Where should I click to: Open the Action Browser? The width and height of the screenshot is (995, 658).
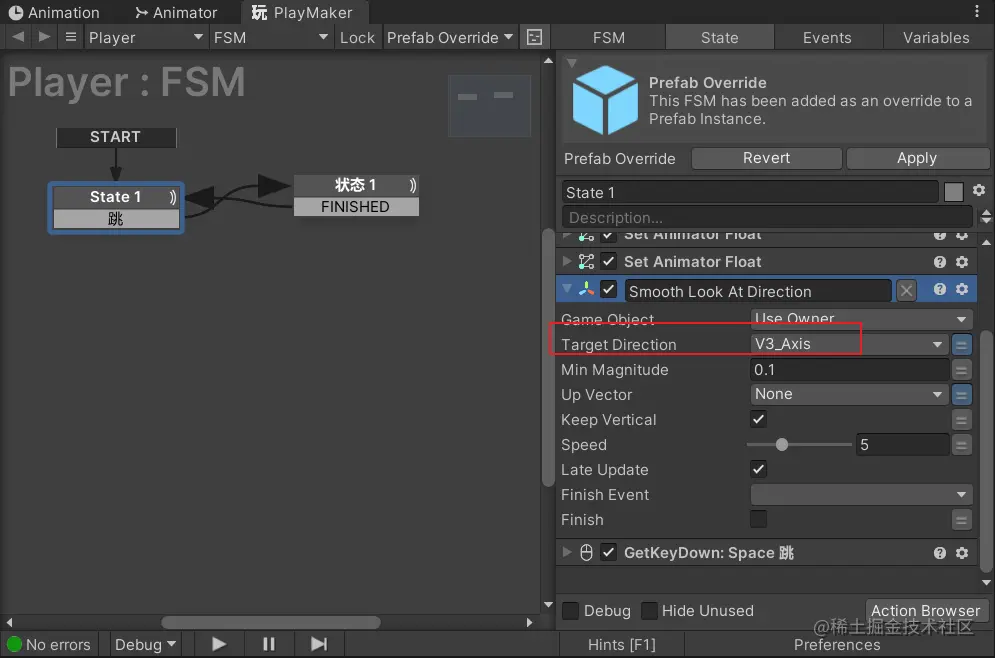tap(926, 610)
